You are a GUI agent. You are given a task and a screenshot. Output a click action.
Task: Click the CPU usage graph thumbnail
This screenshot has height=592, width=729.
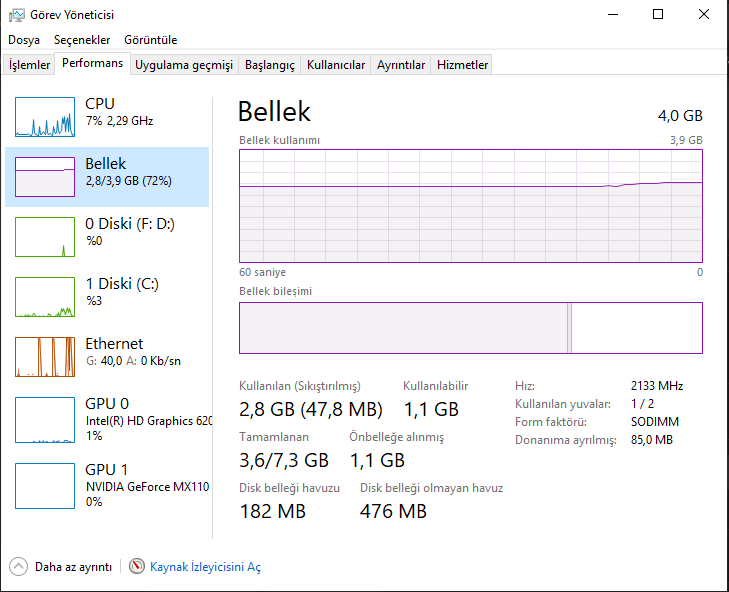pyautogui.click(x=45, y=117)
